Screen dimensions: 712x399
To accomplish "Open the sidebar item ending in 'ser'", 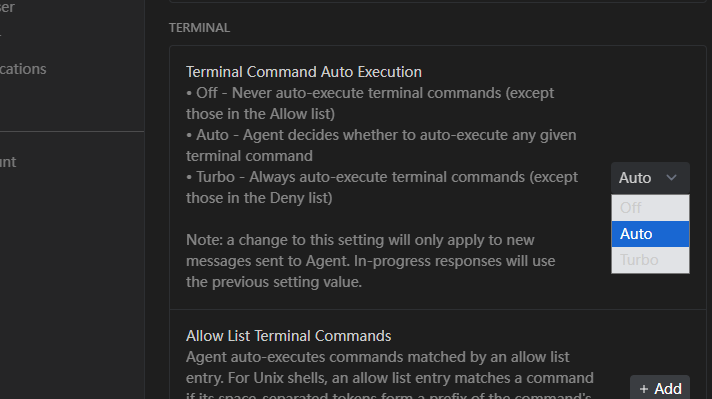I will click(7, 7).
